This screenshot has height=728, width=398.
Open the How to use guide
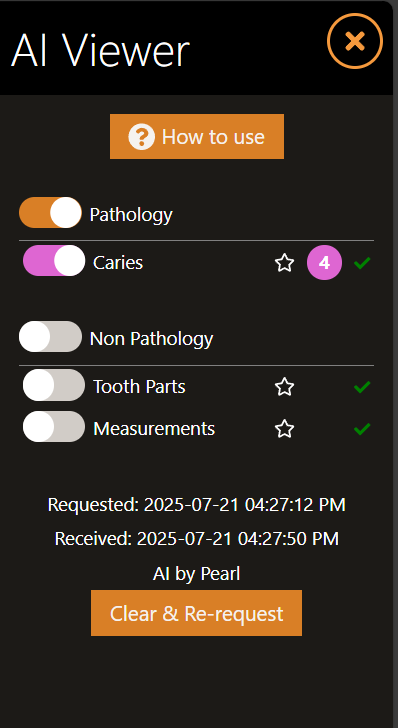[197, 136]
